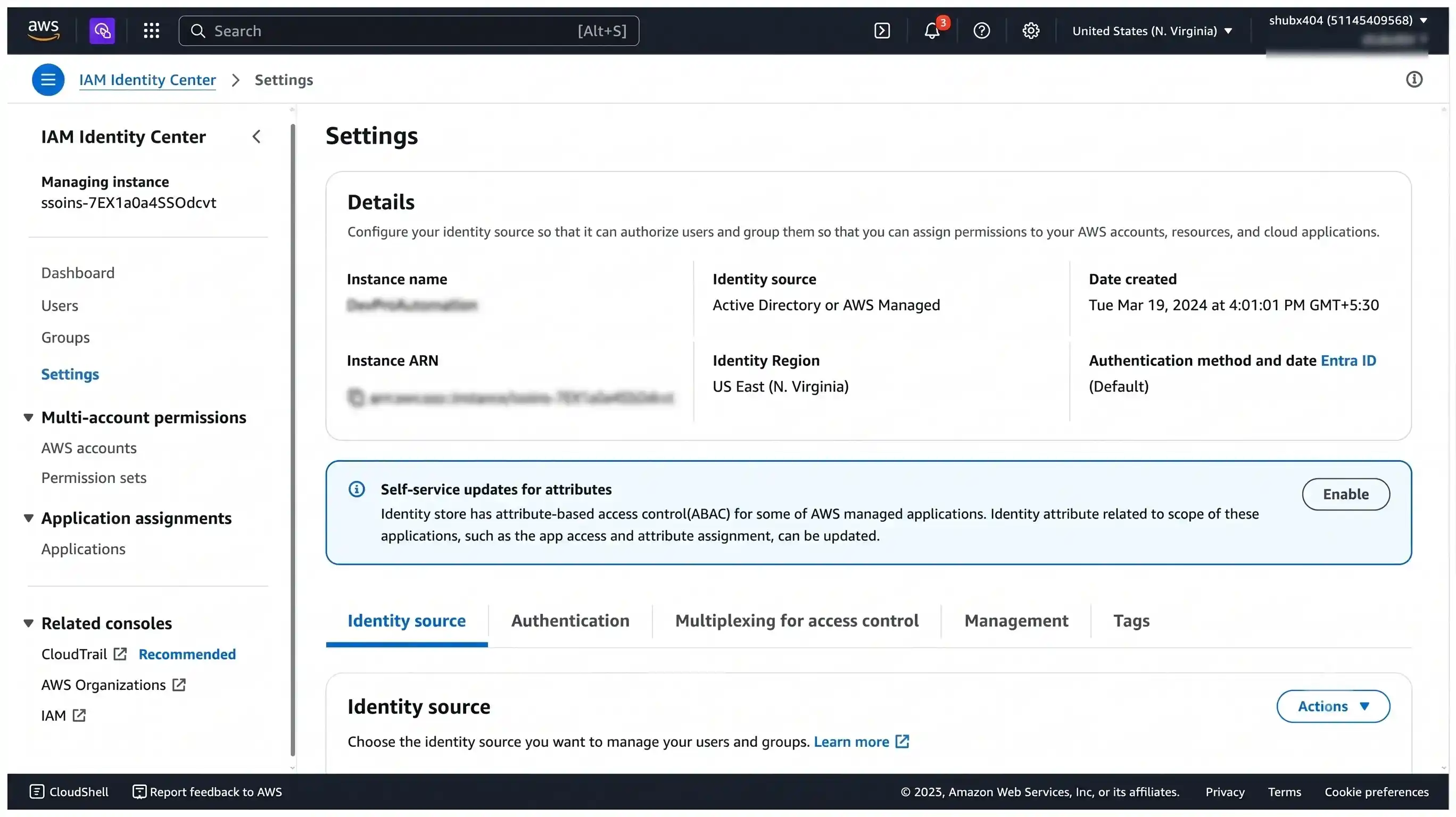Viewport: 1456px width, 817px height.
Task: Toggle the hamburger navigation menu
Action: (x=48, y=80)
